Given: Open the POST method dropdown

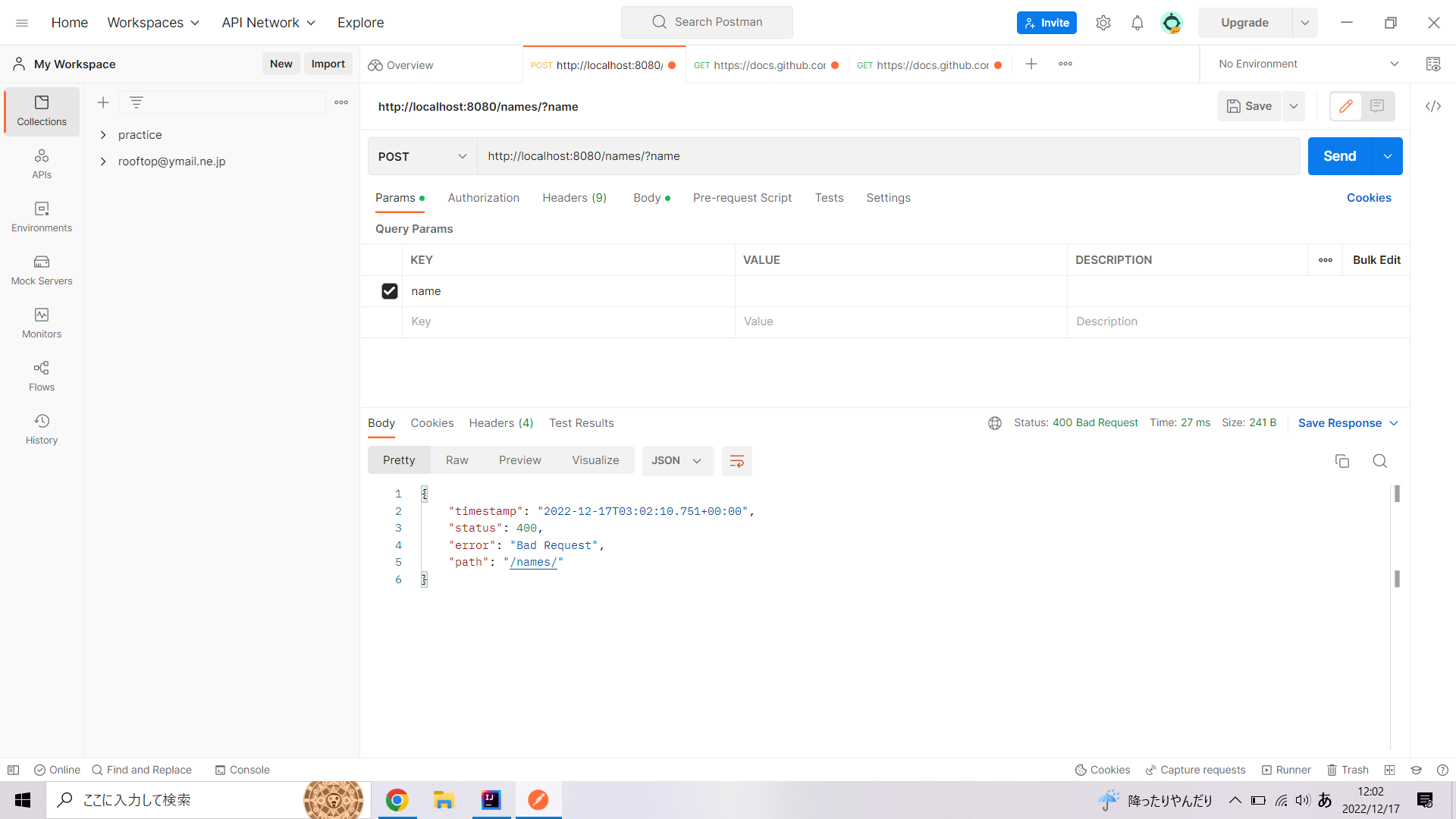Looking at the screenshot, I should pos(422,156).
